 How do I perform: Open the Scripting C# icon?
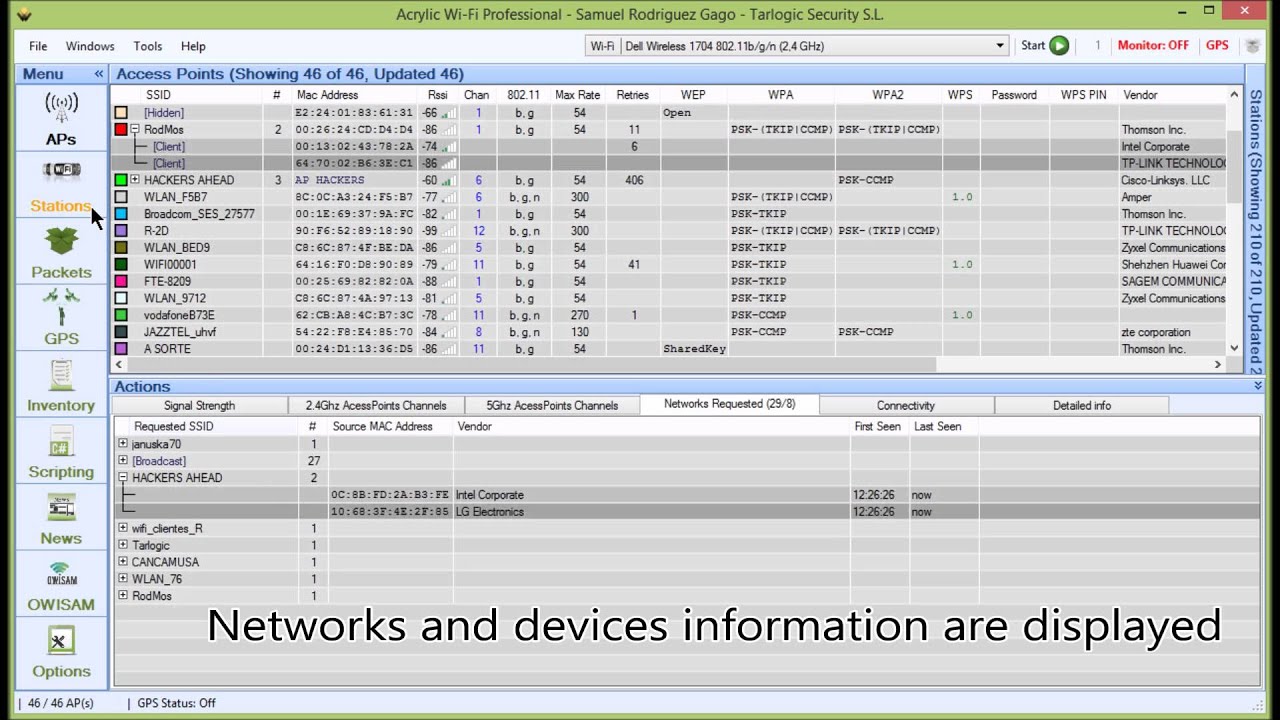coord(61,441)
